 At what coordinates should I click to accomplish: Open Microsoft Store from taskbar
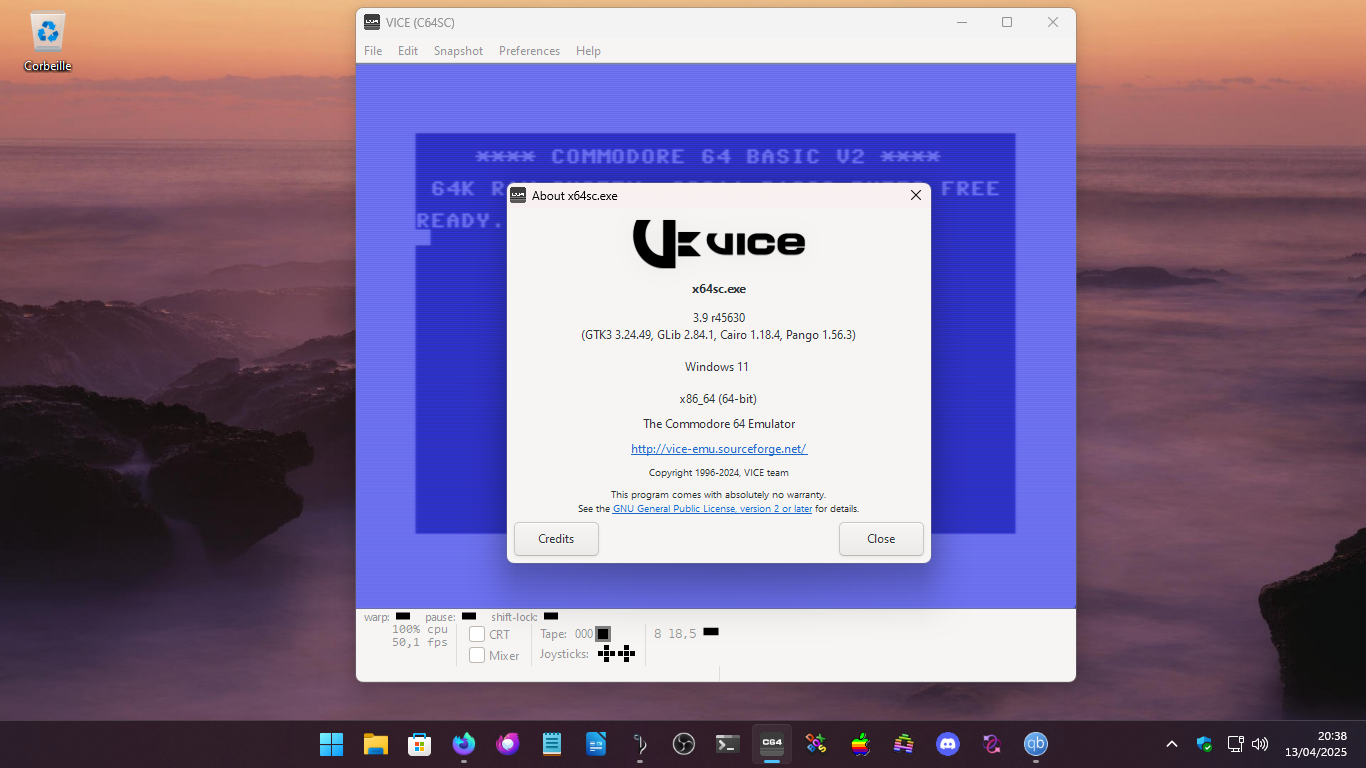pyautogui.click(x=419, y=744)
